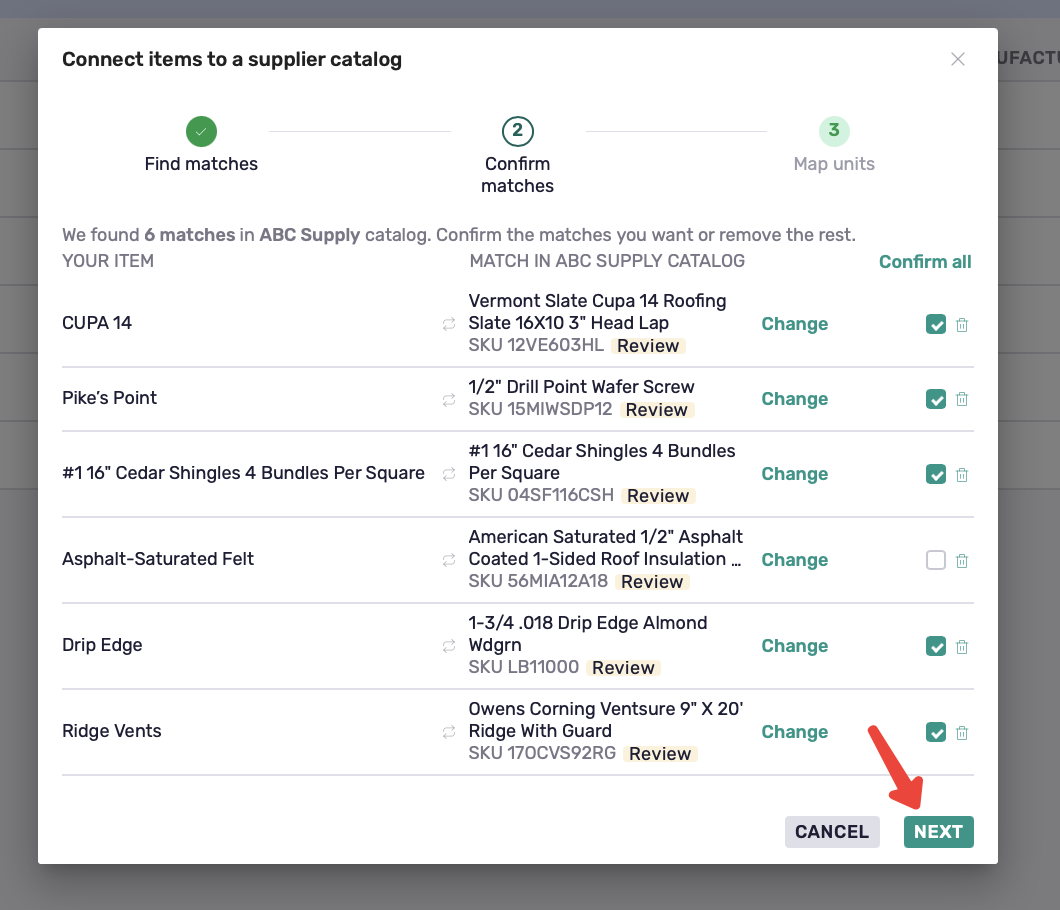The height and width of the screenshot is (910, 1060).
Task: Click Confirm all link
Action: pyautogui.click(x=925, y=262)
